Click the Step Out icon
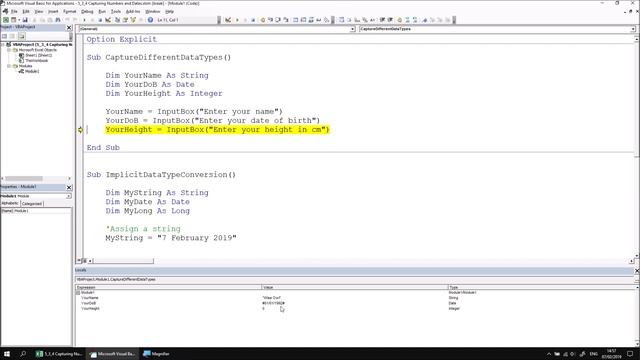The height and width of the screenshot is (360, 640). click(x=285, y=20)
